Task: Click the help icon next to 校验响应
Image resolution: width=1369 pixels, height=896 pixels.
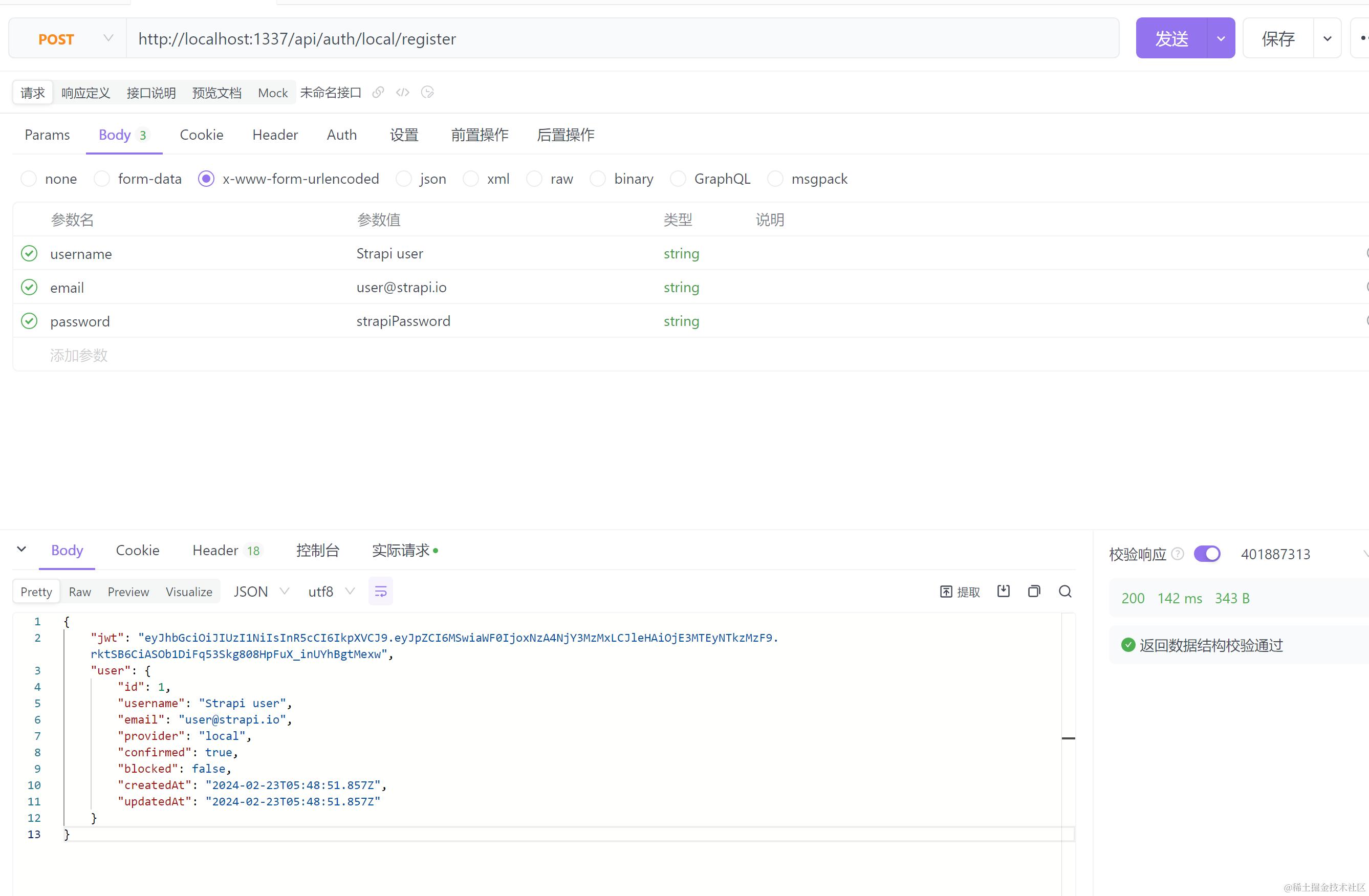Action: click(x=1178, y=554)
